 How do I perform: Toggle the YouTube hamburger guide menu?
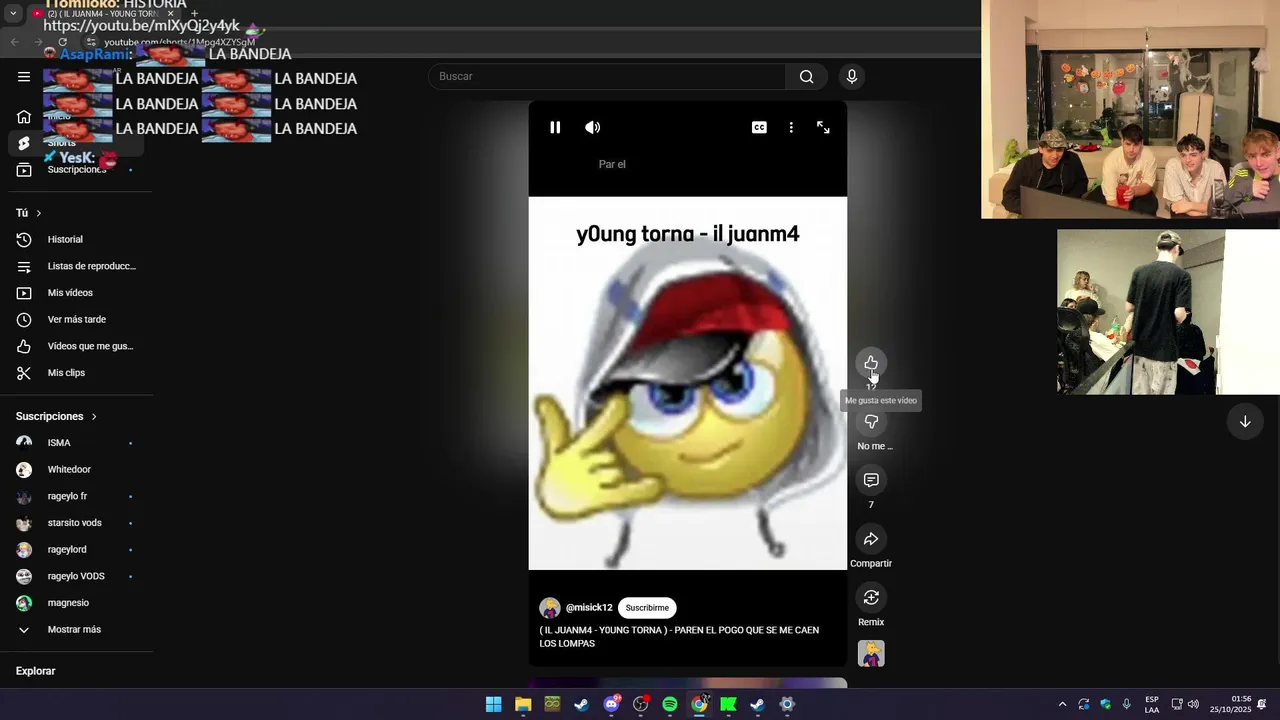[x=24, y=77]
